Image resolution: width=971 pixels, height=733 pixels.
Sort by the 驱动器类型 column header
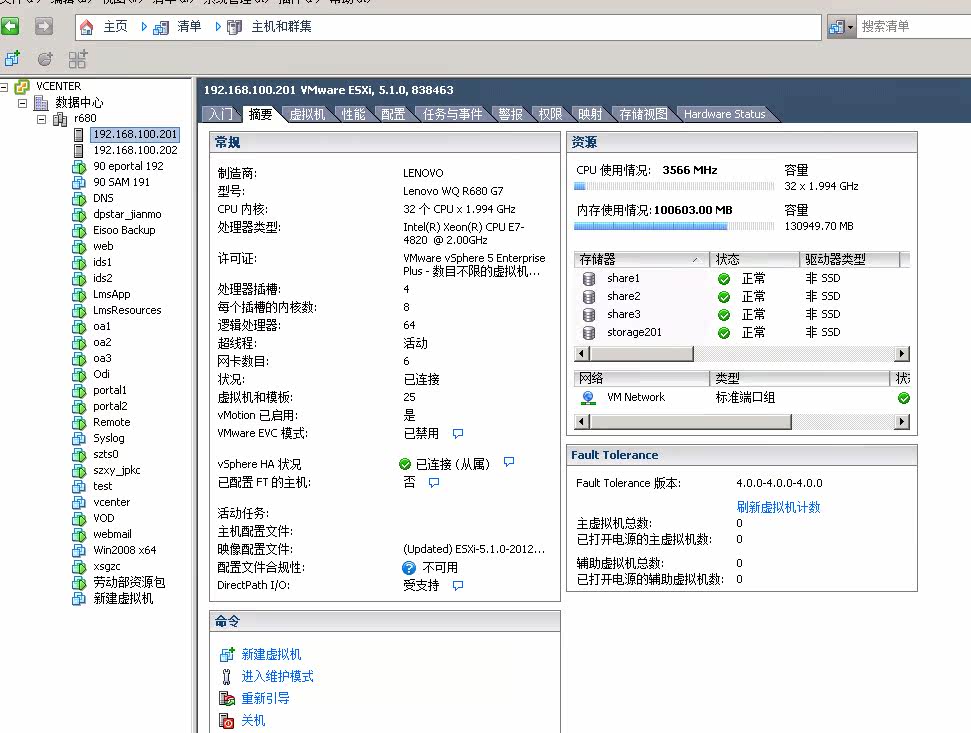point(849,259)
